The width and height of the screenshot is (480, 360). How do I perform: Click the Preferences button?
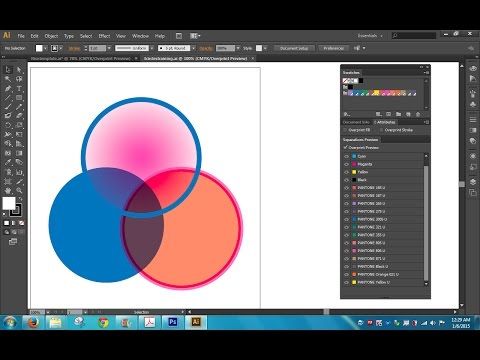[333, 48]
